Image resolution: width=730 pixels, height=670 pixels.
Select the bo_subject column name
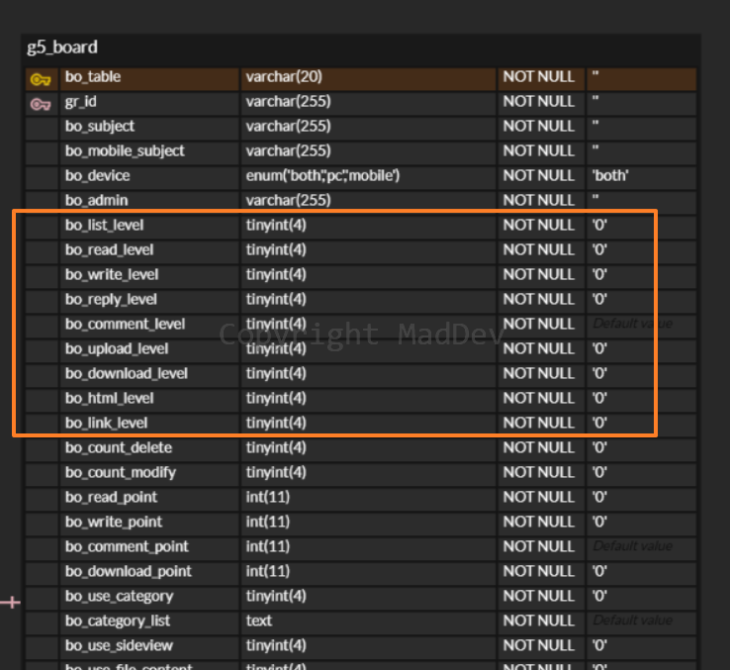pos(100,126)
